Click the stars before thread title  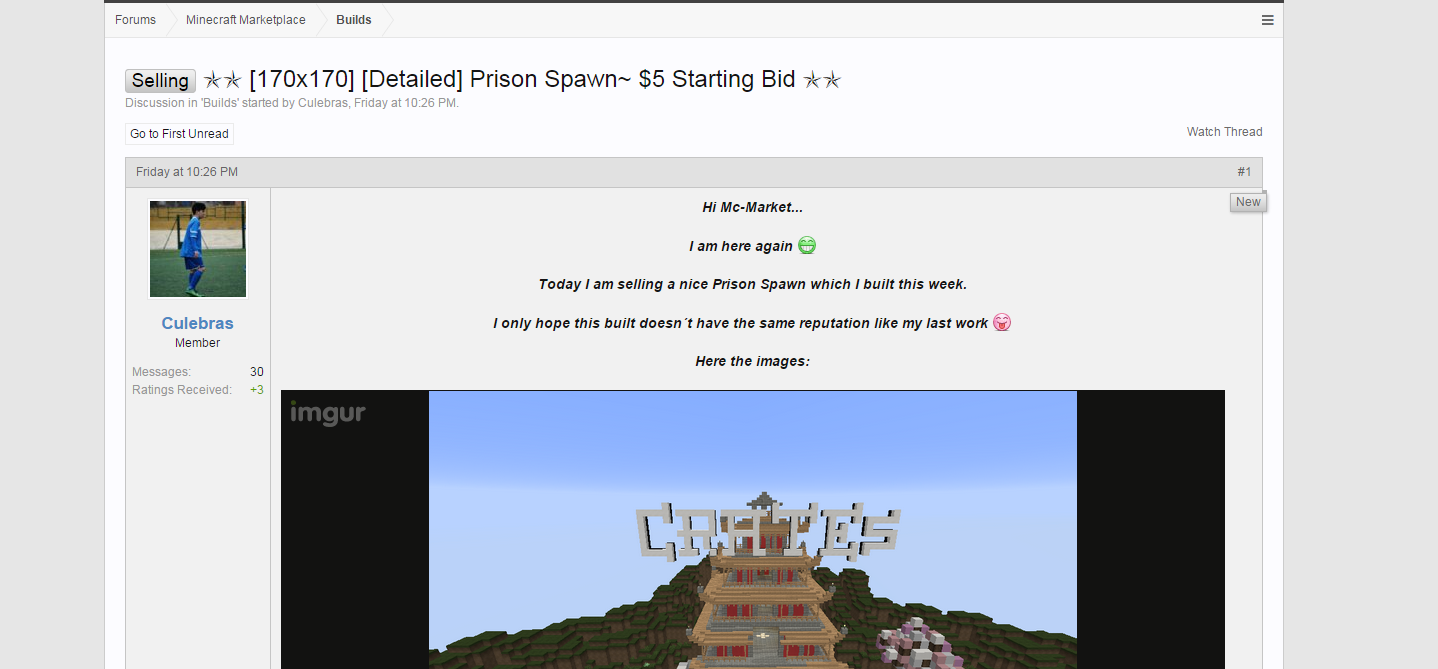[x=222, y=80]
